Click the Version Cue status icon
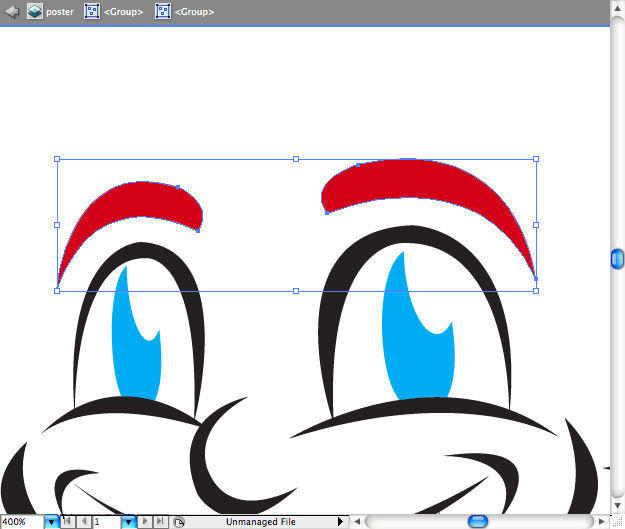625x529 pixels. point(179,522)
